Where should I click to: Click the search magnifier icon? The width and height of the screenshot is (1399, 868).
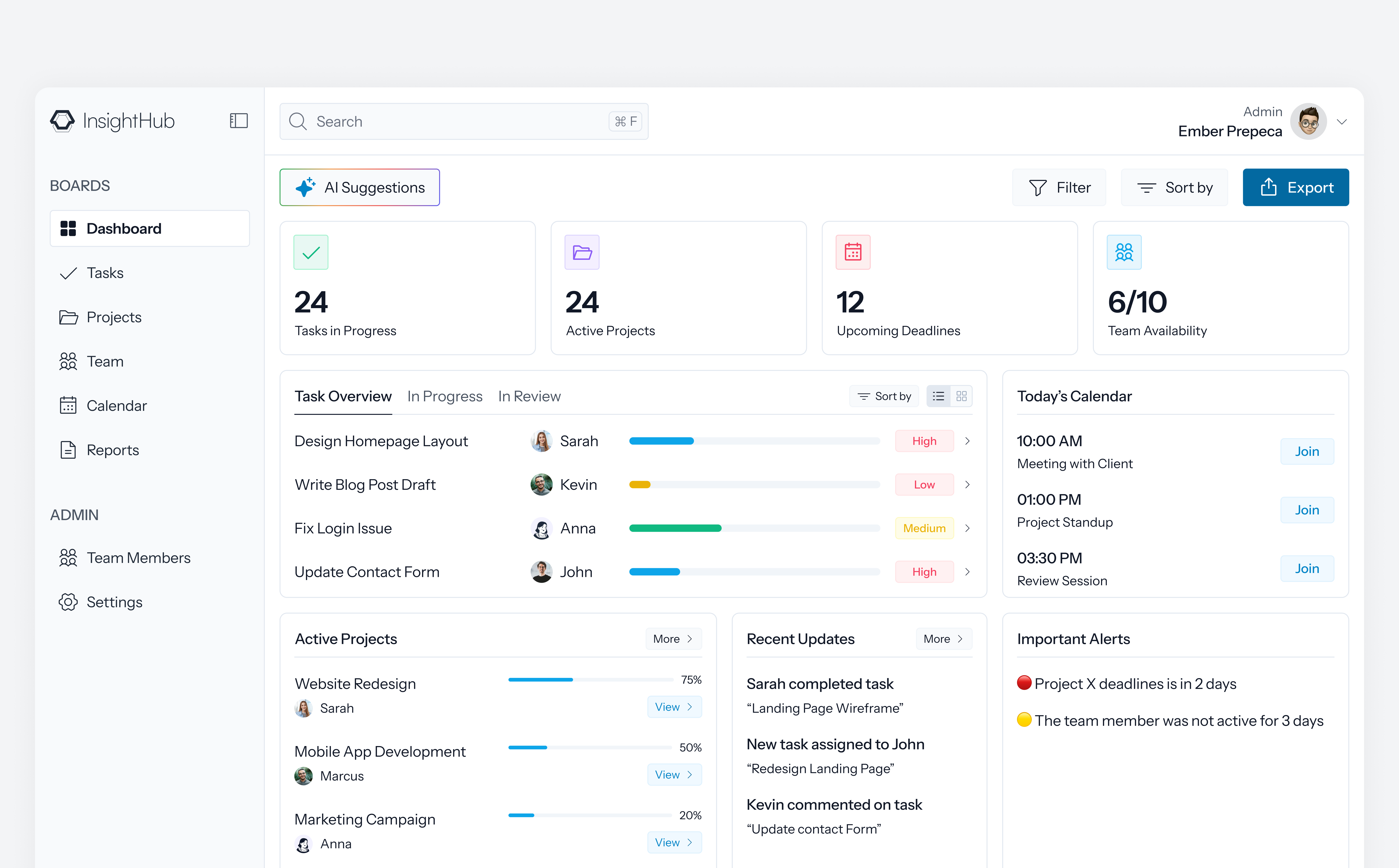(298, 121)
